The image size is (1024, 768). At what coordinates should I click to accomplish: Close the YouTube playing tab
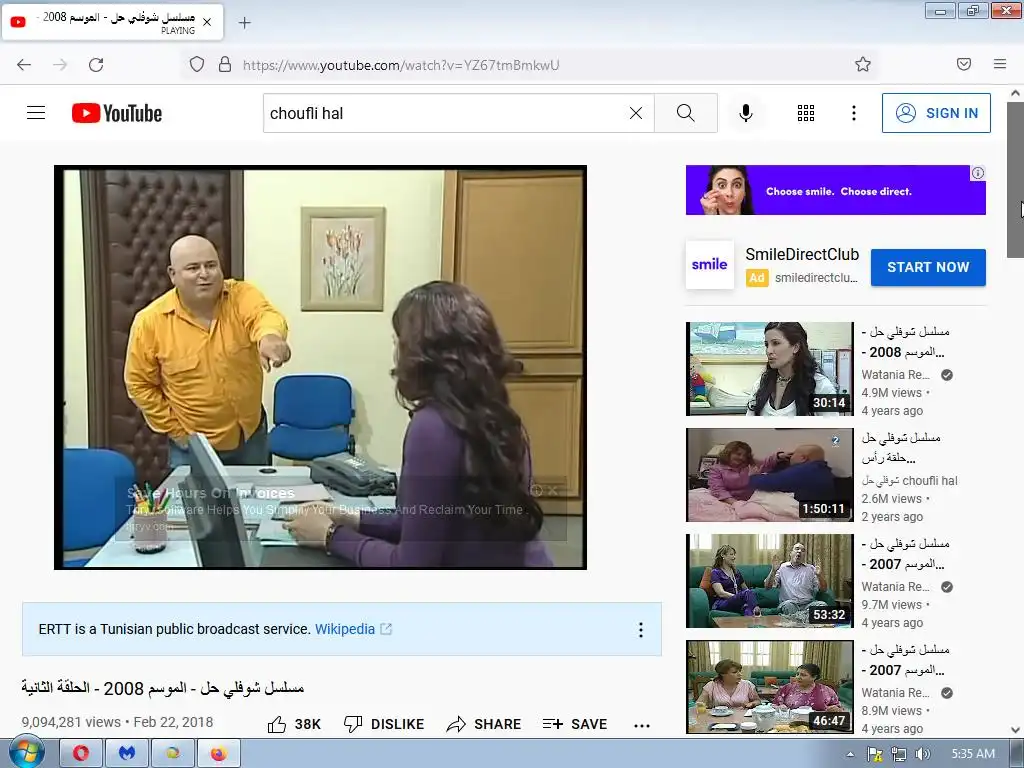[207, 22]
